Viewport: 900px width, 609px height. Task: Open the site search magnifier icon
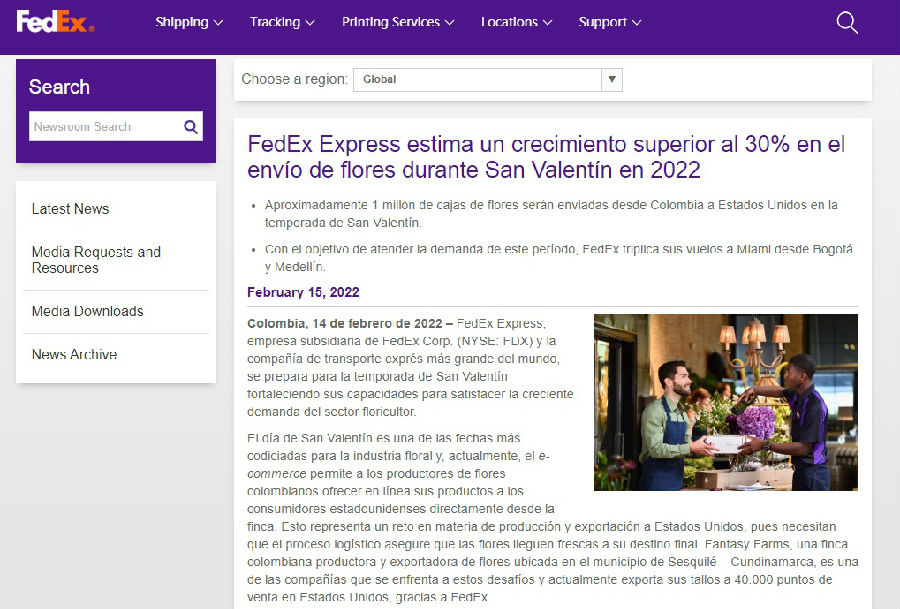(x=847, y=22)
